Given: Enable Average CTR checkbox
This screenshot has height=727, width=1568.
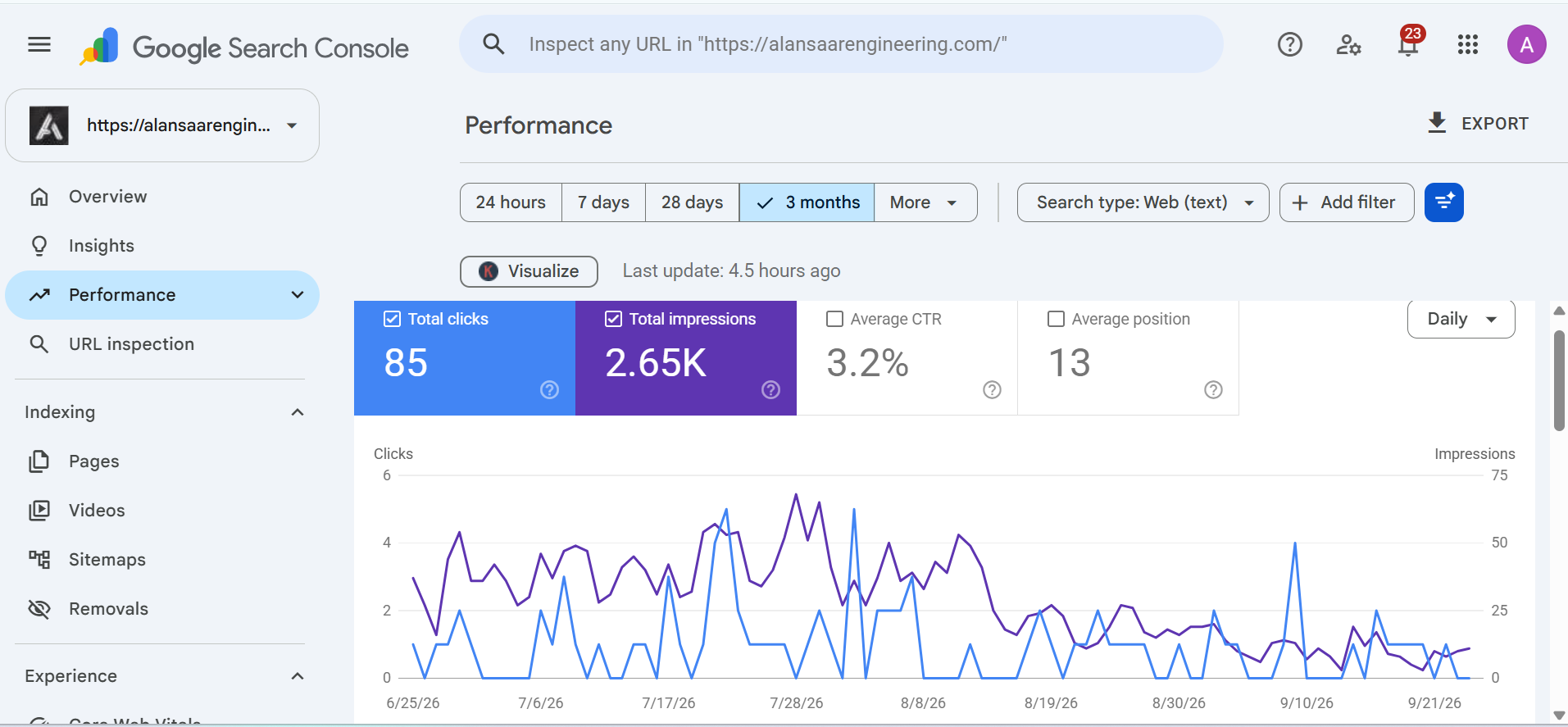Looking at the screenshot, I should tap(834, 319).
